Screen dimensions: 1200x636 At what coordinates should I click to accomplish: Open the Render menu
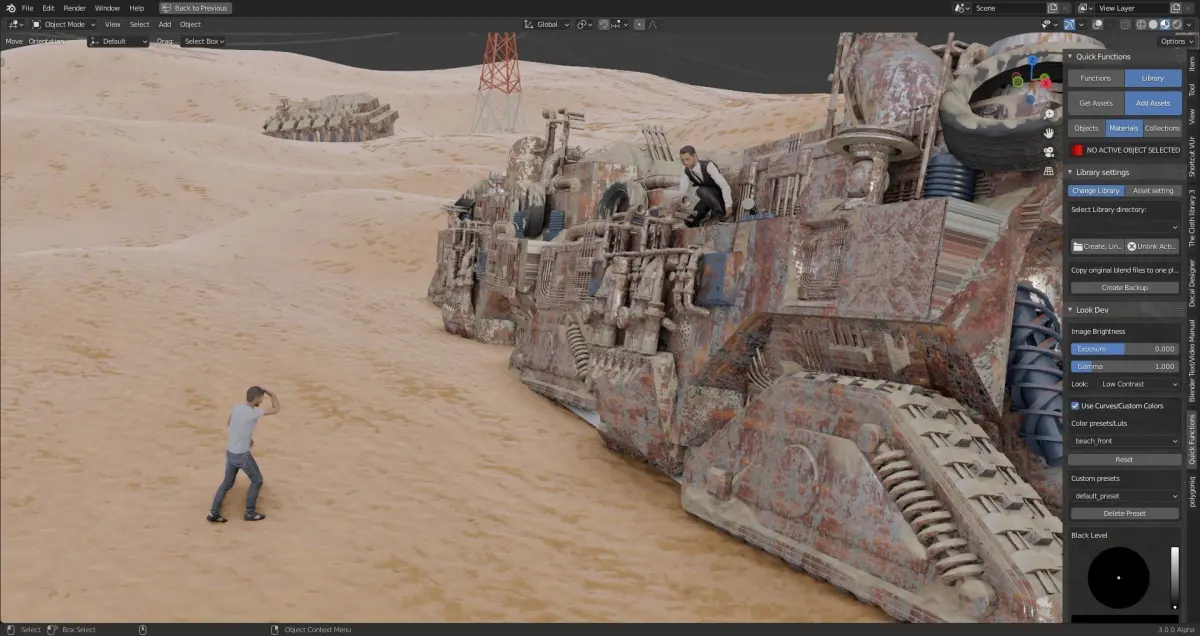pos(75,8)
